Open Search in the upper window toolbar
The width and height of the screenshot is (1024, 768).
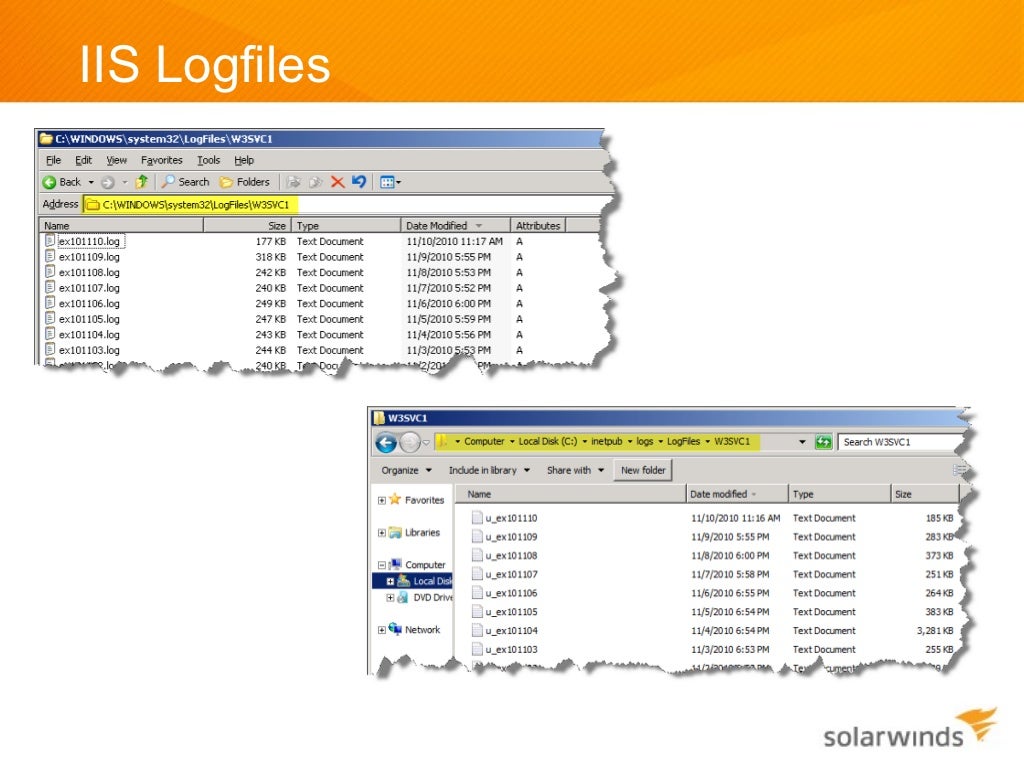tap(186, 182)
